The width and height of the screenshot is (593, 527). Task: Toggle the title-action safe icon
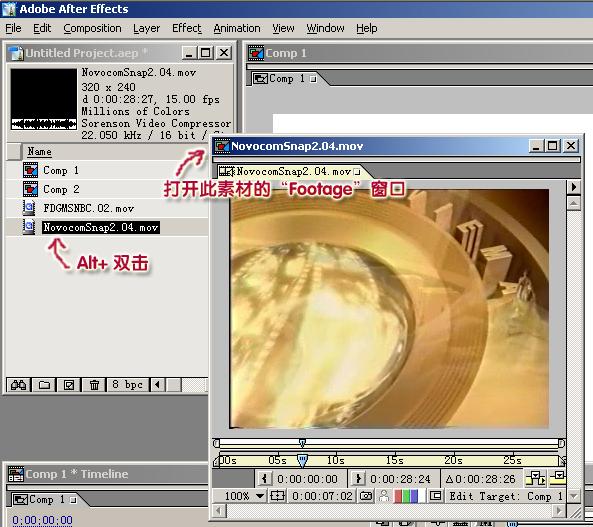[278, 496]
